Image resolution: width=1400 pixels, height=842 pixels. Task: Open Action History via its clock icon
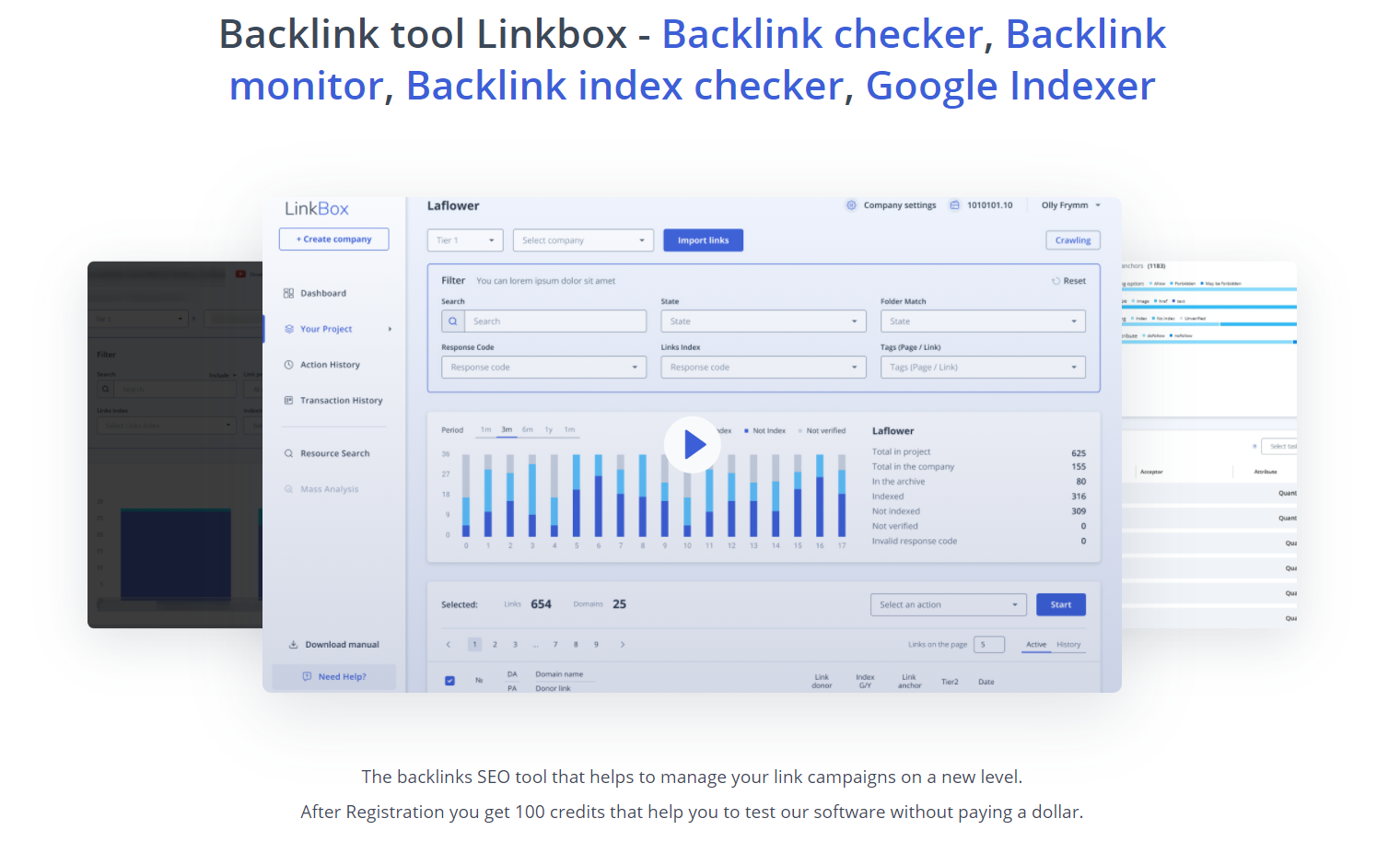click(289, 364)
